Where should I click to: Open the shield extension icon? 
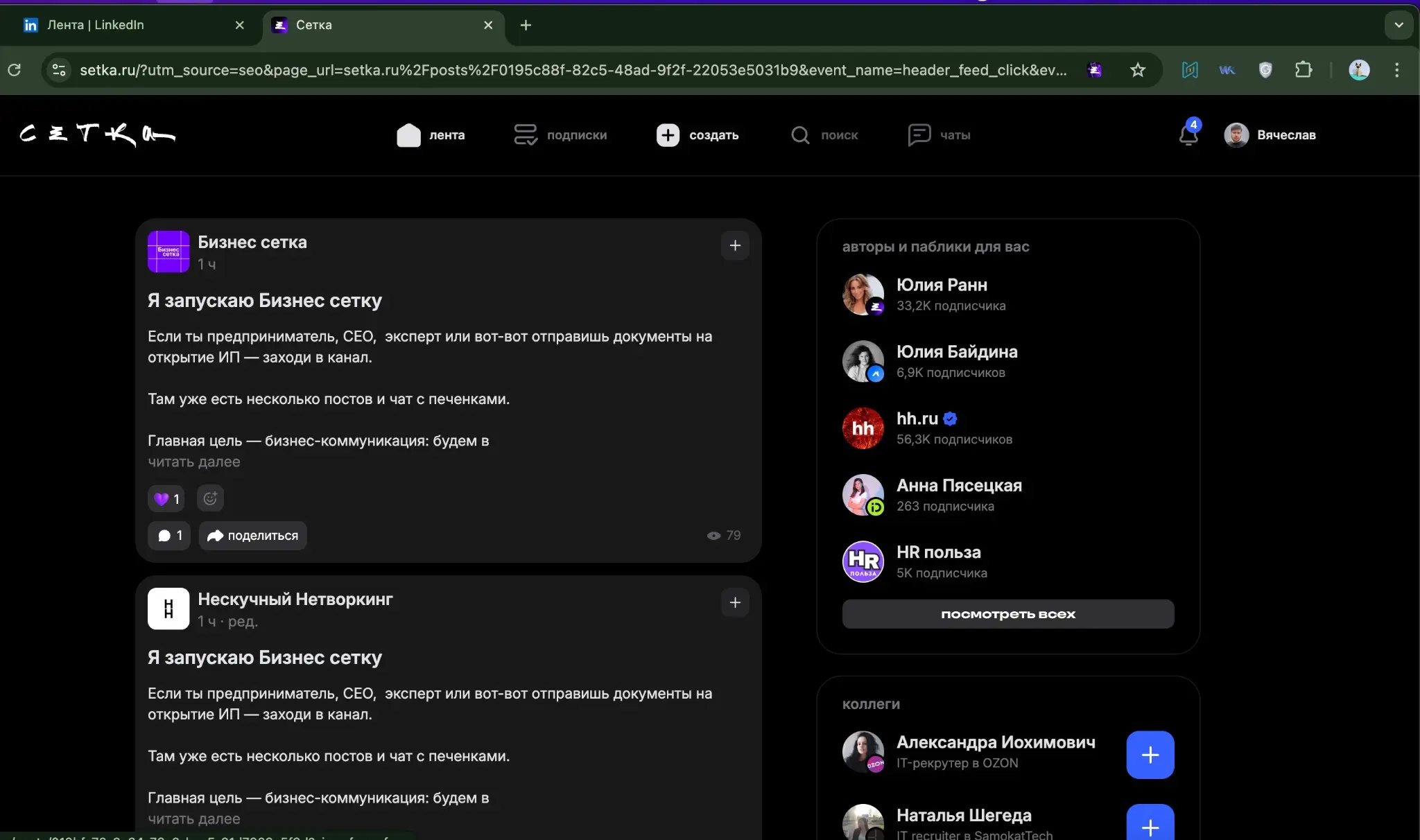[1265, 69]
